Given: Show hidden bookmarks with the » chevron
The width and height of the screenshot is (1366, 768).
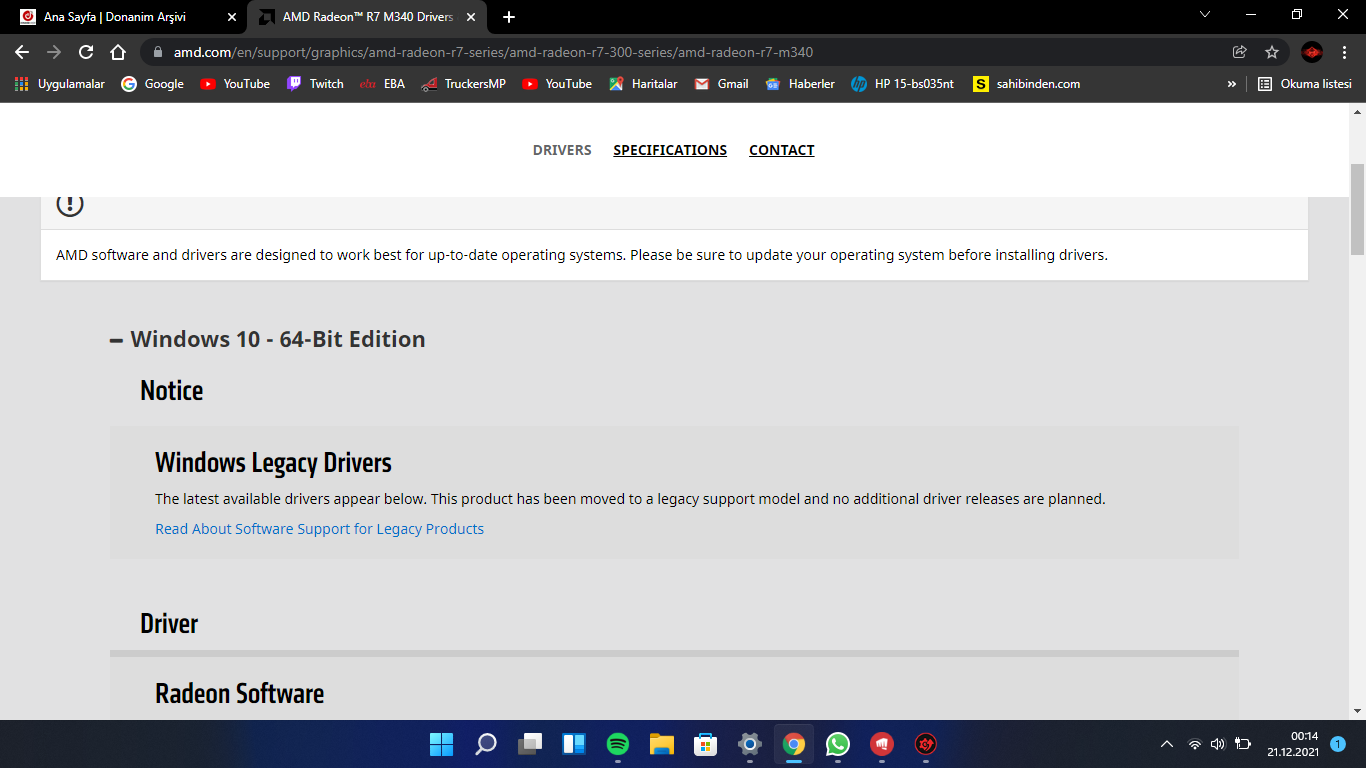Looking at the screenshot, I should pyautogui.click(x=1231, y=84).
